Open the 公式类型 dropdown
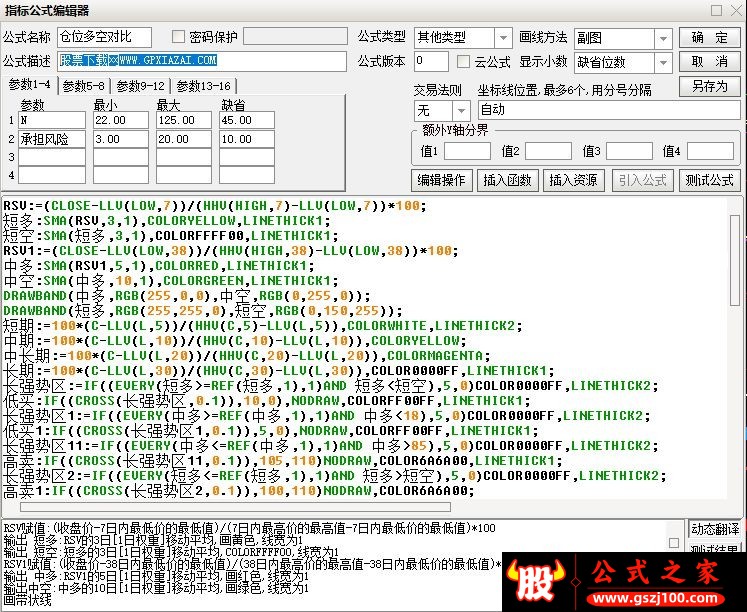This screenshot has width=747, height=612. [503, 39]
